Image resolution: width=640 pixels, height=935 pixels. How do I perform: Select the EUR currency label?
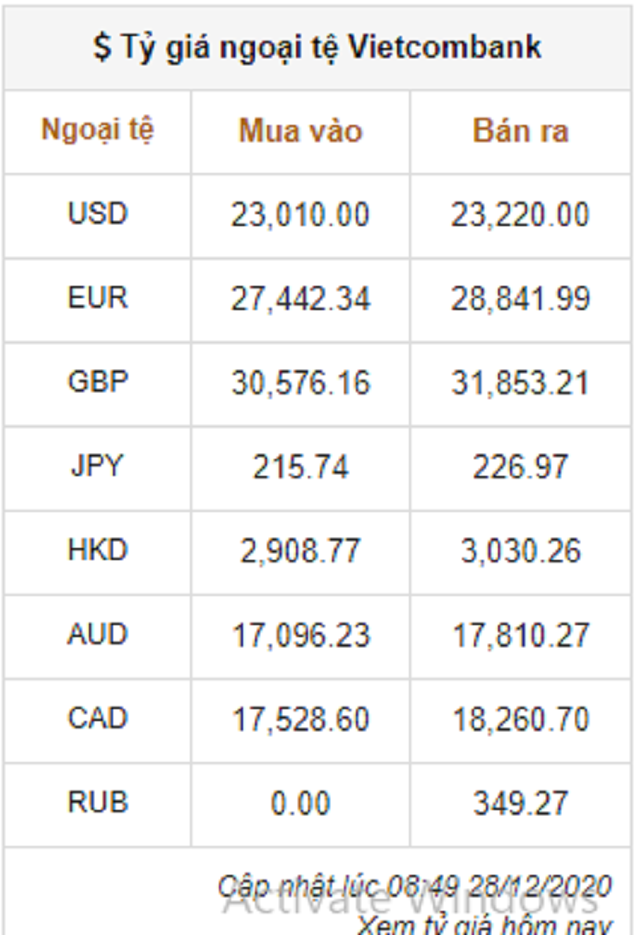pyautogui.click(x=97, y=298)
